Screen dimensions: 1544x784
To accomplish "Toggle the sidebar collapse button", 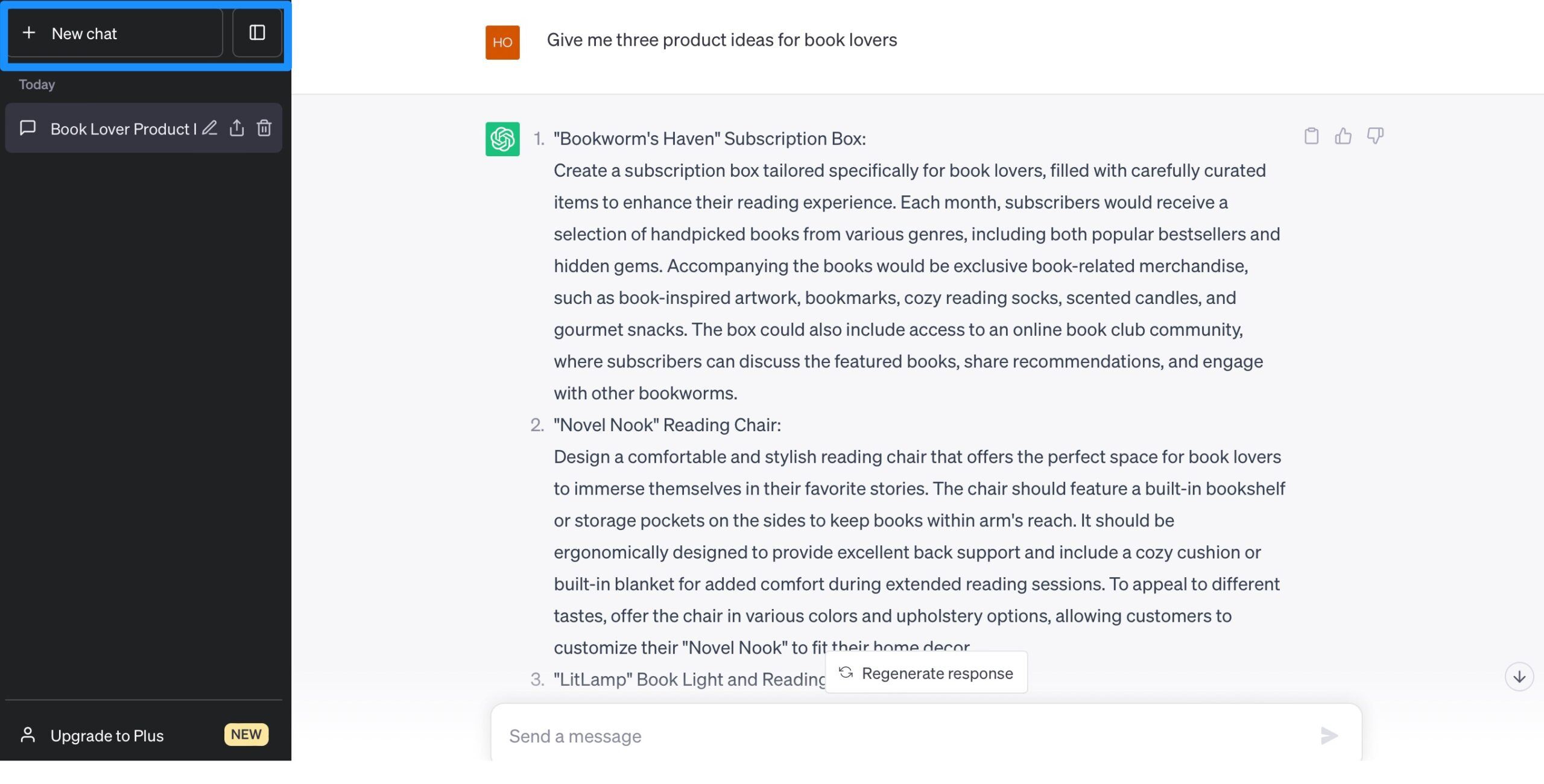I will (257, 33).
